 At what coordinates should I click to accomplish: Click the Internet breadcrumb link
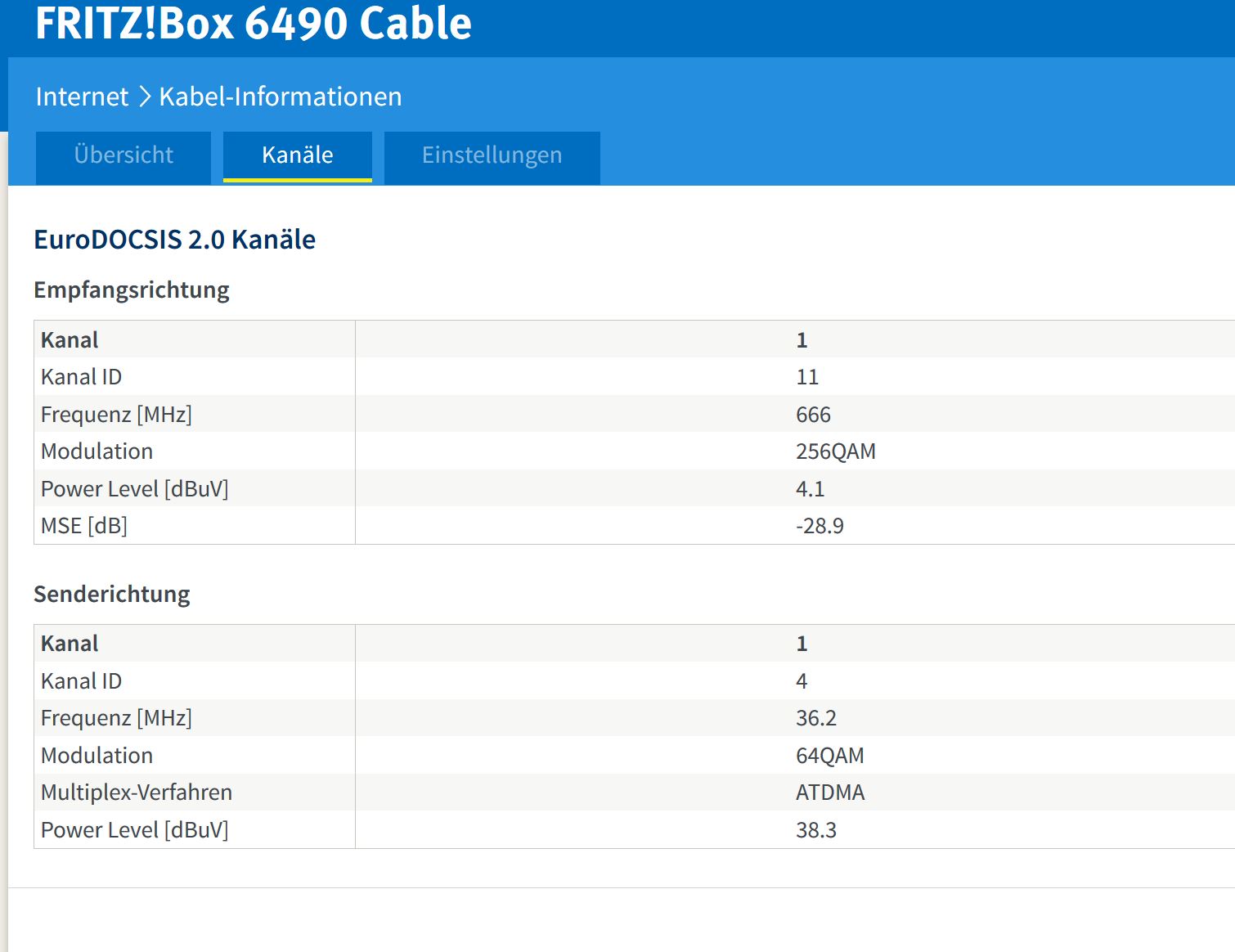pos(82,97)
